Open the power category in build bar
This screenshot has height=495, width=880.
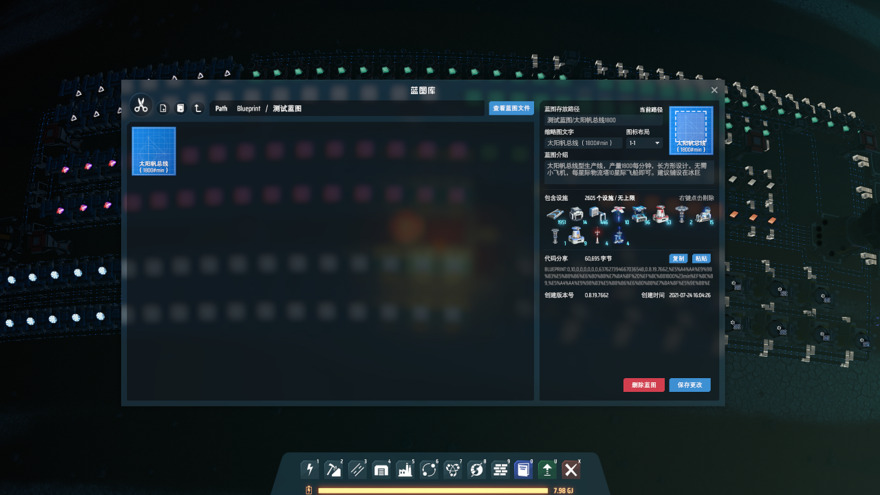[310, 469]
